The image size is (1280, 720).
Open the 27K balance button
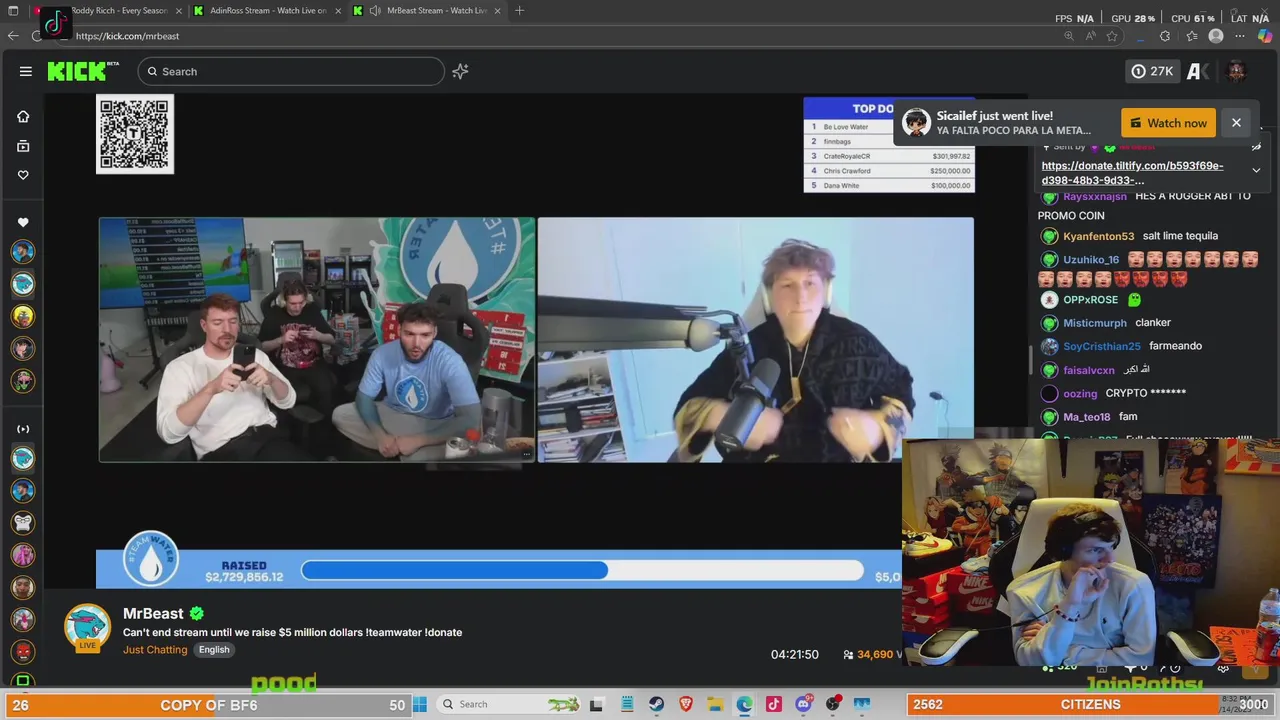click(1152, 71)
